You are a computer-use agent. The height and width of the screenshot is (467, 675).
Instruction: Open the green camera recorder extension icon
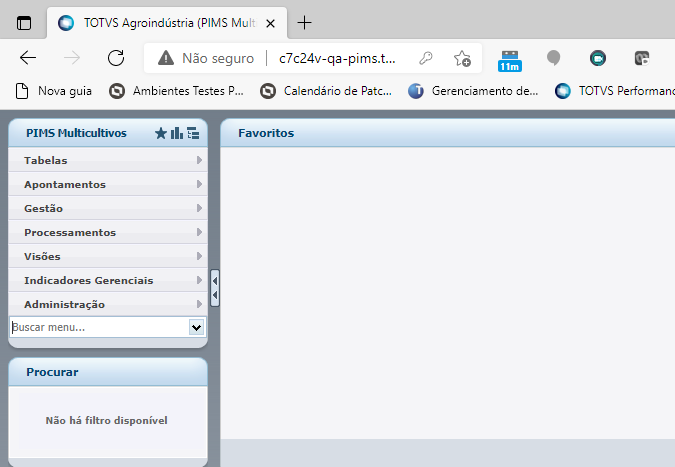point(598,58)
